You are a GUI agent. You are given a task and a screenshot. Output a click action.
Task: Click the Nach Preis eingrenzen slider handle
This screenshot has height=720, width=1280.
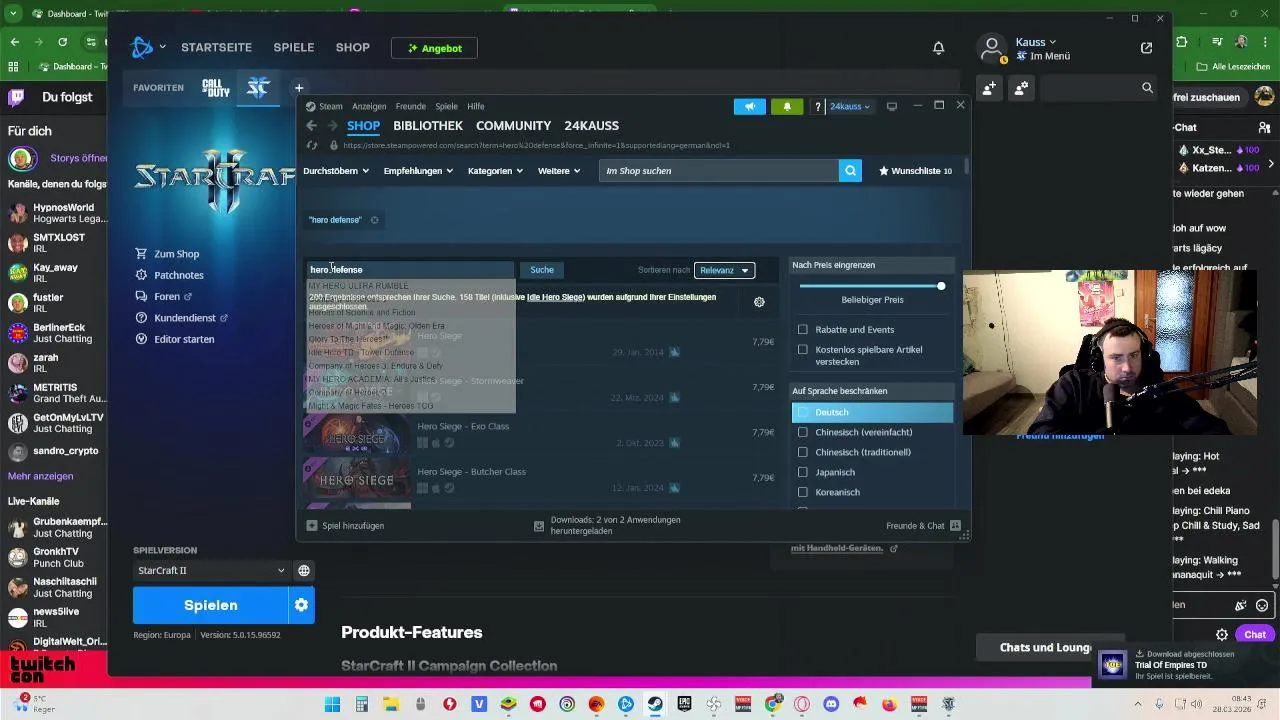940,286
